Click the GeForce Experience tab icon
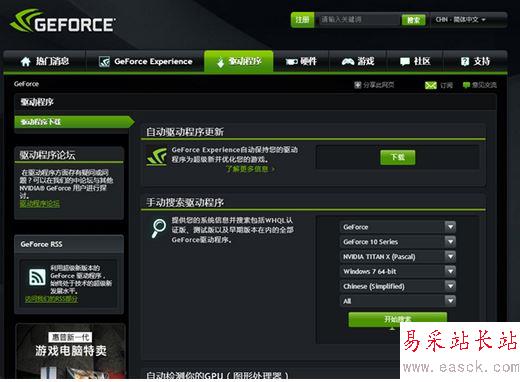Viewport: 520px width, 382px height. point(104,62)
